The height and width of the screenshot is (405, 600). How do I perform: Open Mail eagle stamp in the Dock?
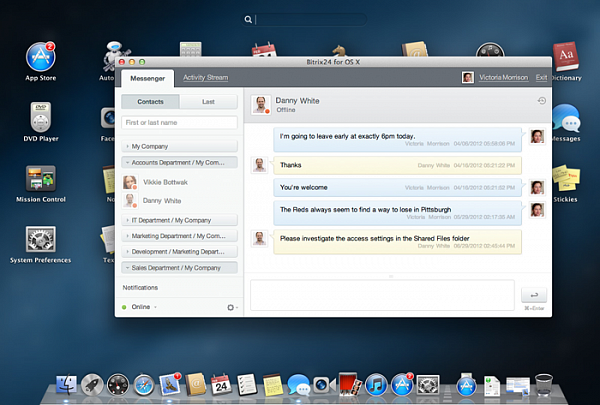pyautogui.click(x=170, y=384)
